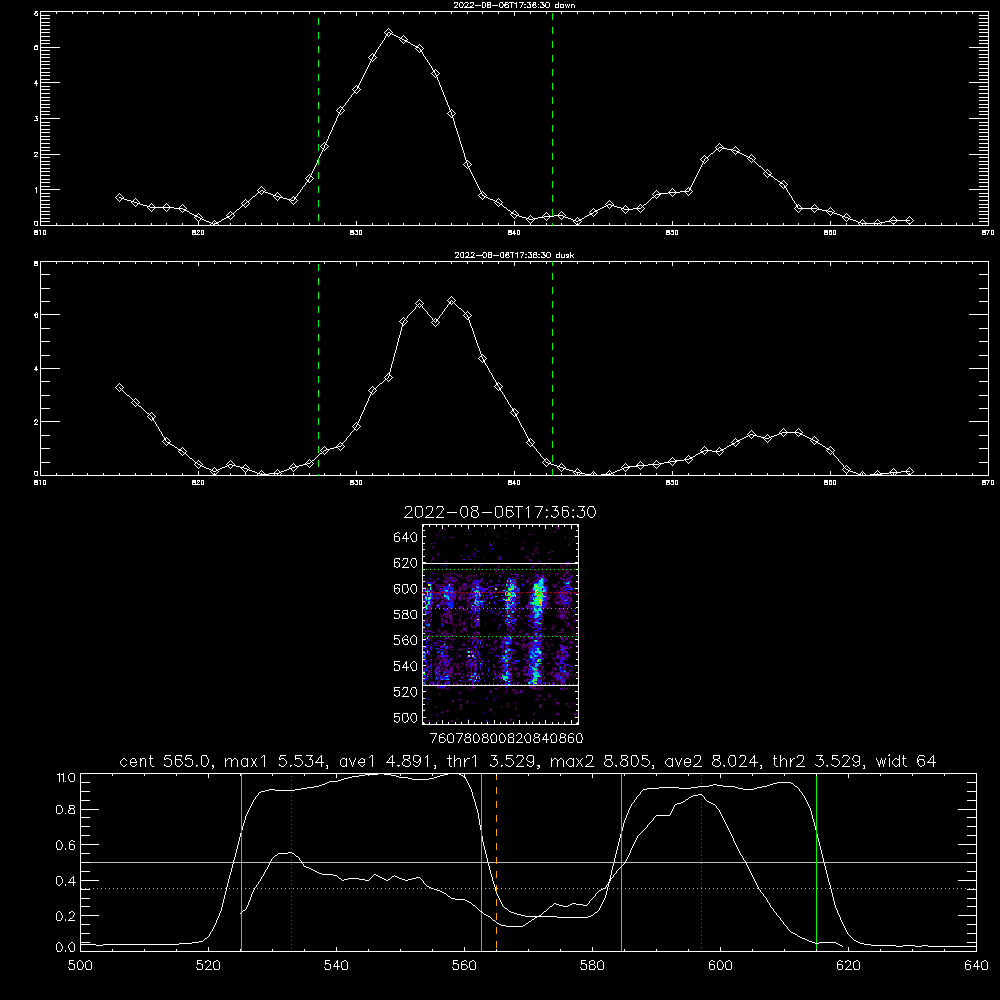Click the highest diamond marker of the dawn curve
Viewport: 1000px width, 1000px height.
[x=388, y=33]
